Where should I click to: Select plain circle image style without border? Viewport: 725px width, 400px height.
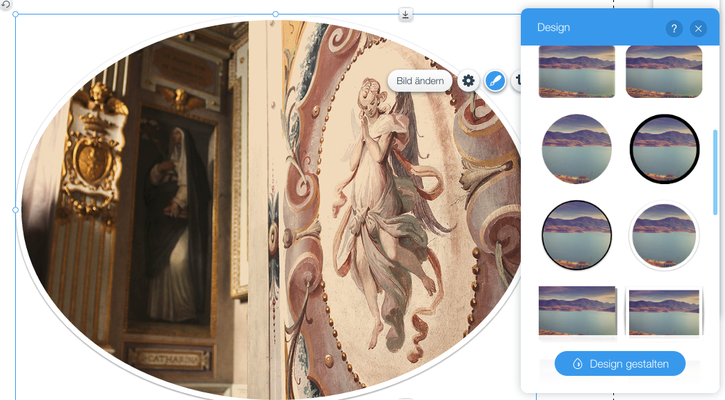(x=577, y=149)
